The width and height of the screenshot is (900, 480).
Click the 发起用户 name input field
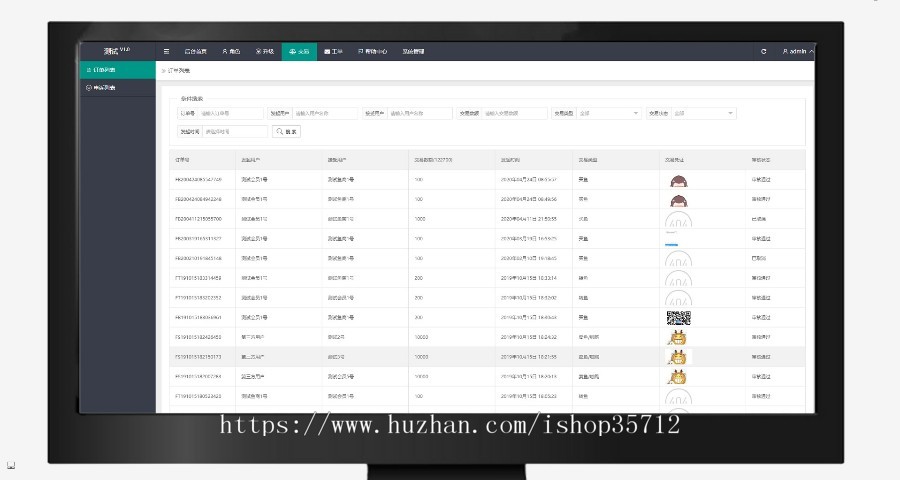(x=325, y=114)
